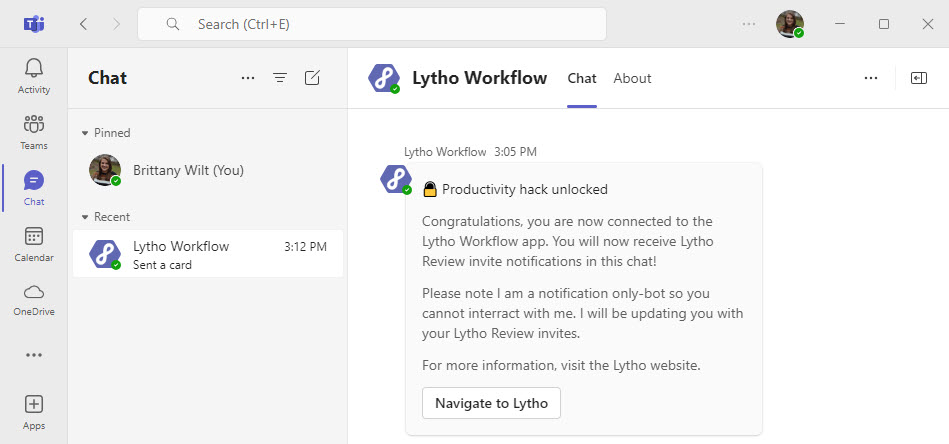The image size is (949, 444).
Task: Go back with the back arrow
Action: point(84,24)
